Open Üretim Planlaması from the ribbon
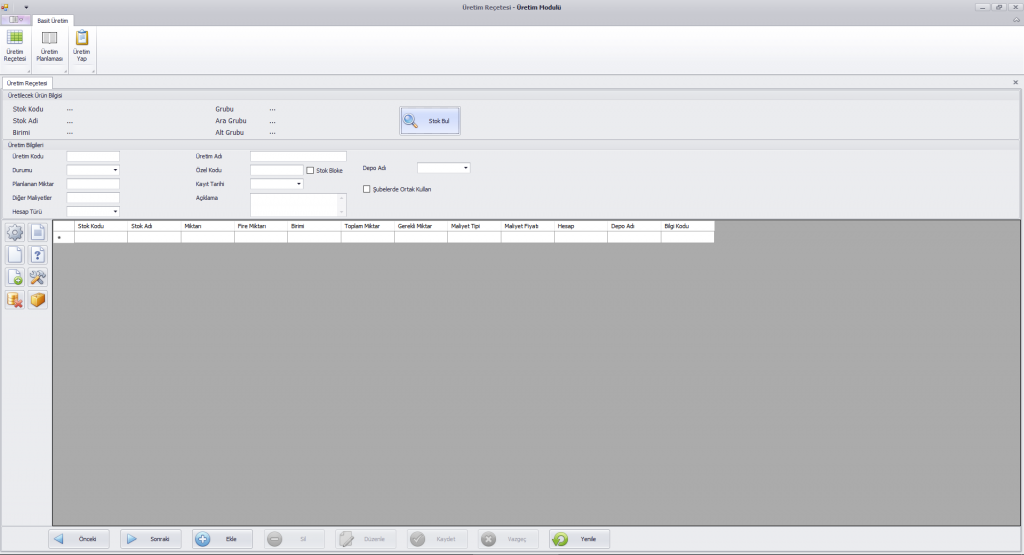 tap(50, 46)
